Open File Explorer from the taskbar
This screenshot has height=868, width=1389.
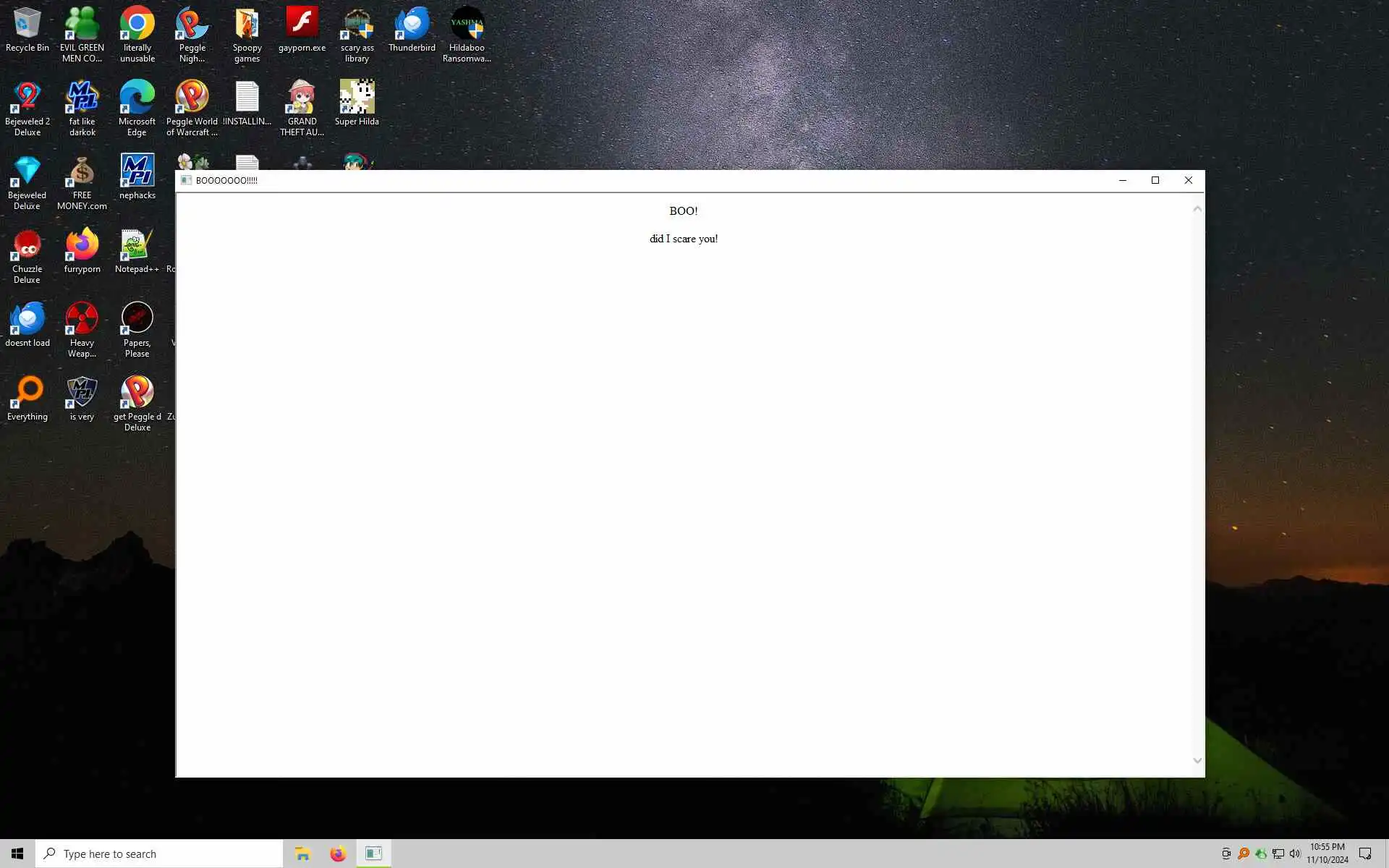coord(302,854)
